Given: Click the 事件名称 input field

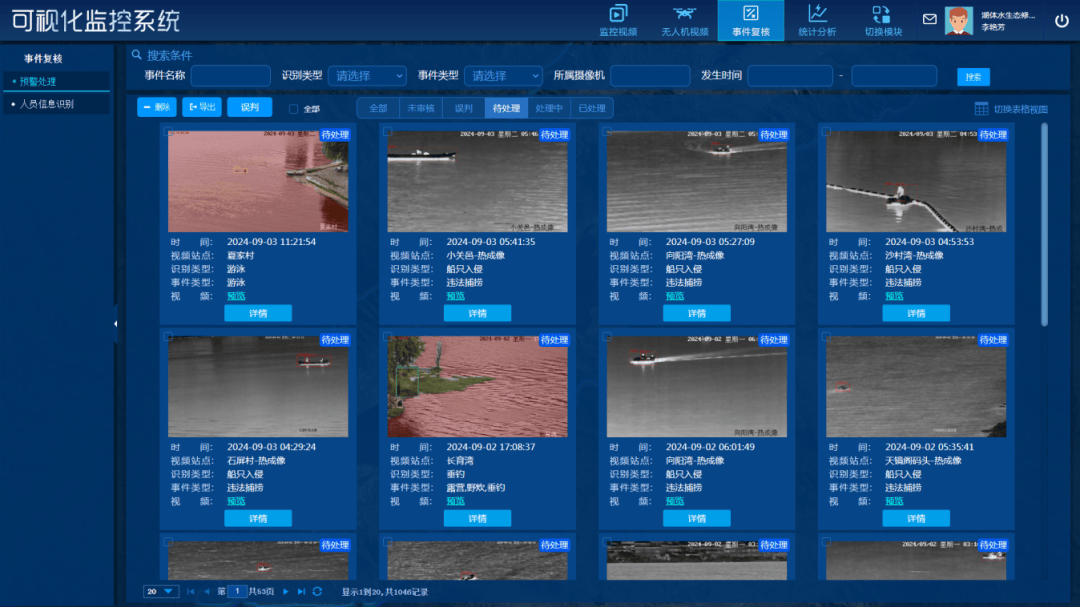Looking at the screenshot, I should (x=231, y=76).
